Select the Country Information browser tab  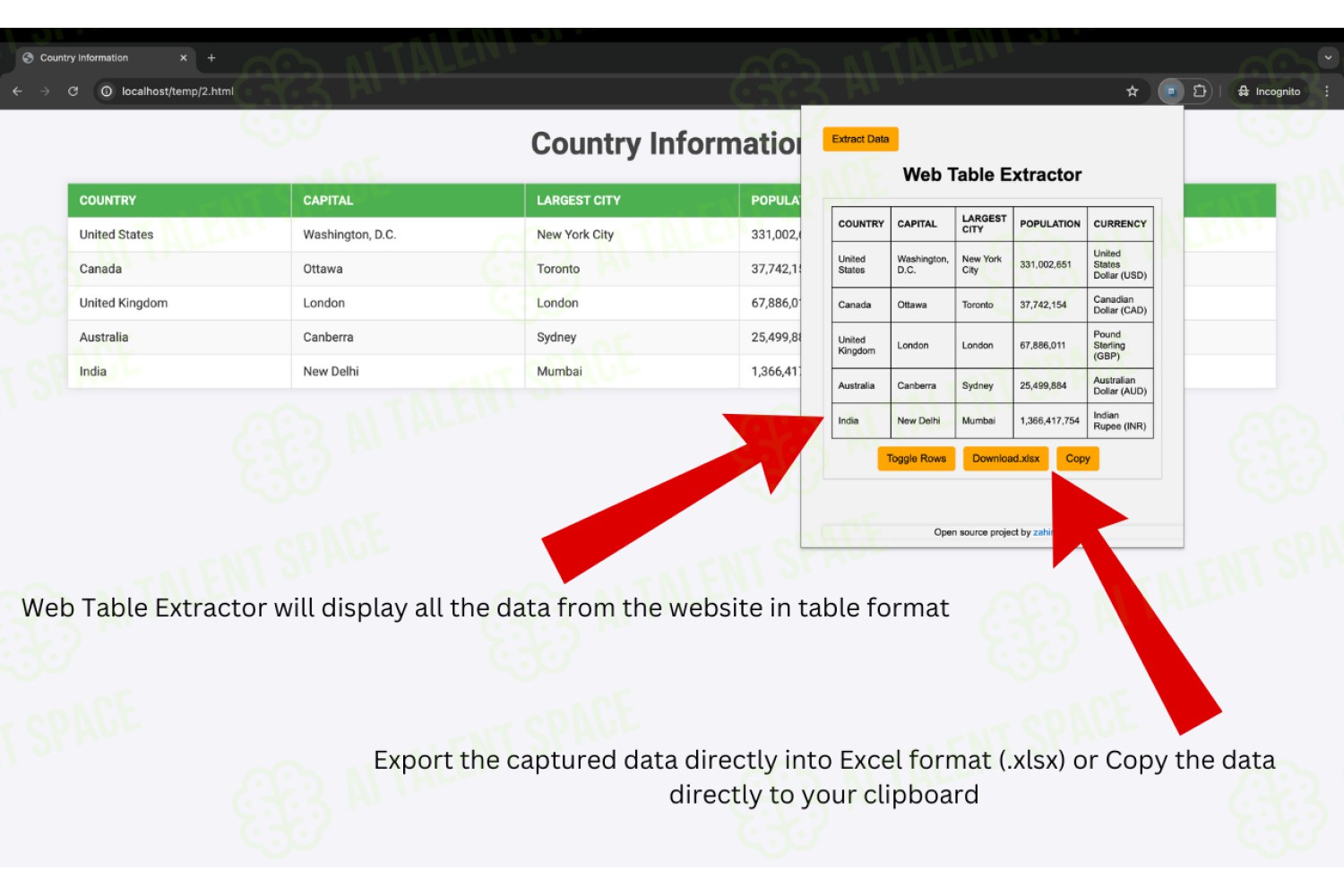[x=106, y=58]
